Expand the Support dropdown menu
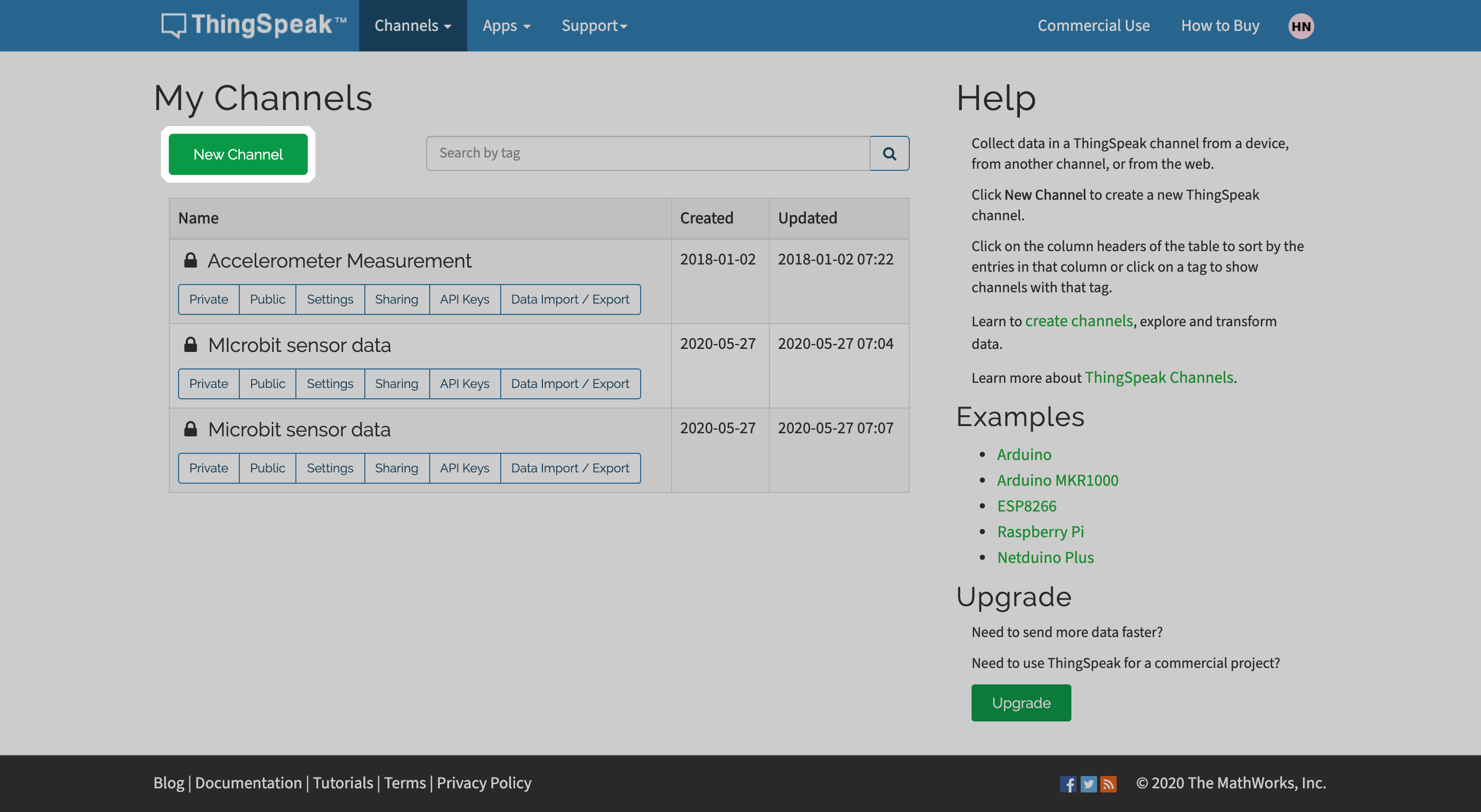 pos(594,26)
